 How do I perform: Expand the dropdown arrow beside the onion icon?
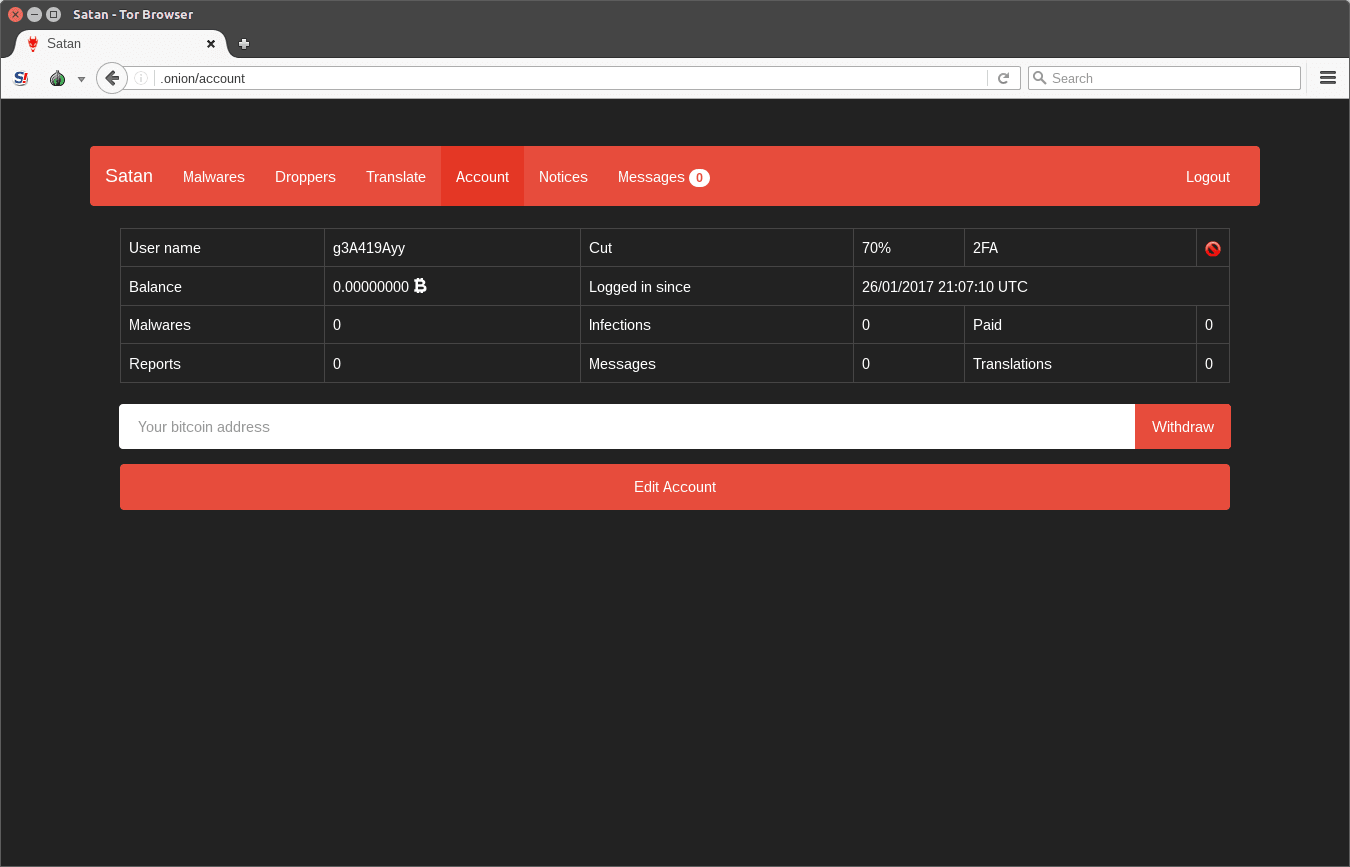(x=81, y=79)
